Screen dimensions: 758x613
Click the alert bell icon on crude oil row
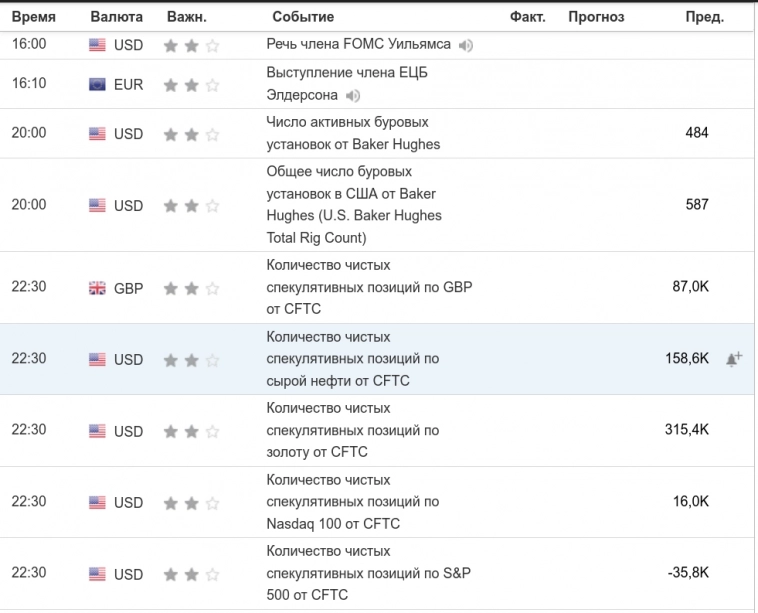point(733,359)
